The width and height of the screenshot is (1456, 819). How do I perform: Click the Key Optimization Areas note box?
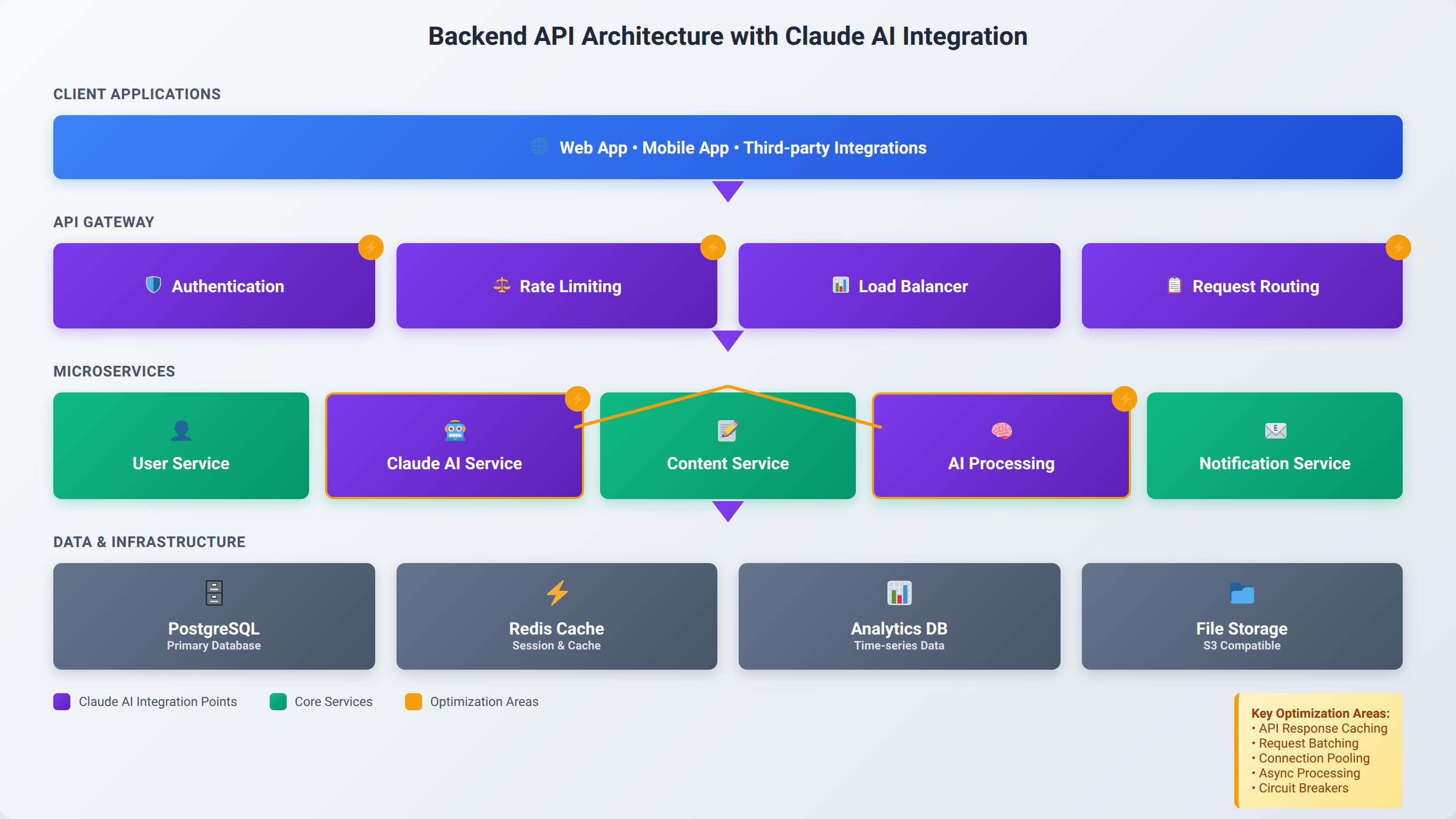(x=1319, y=750)
